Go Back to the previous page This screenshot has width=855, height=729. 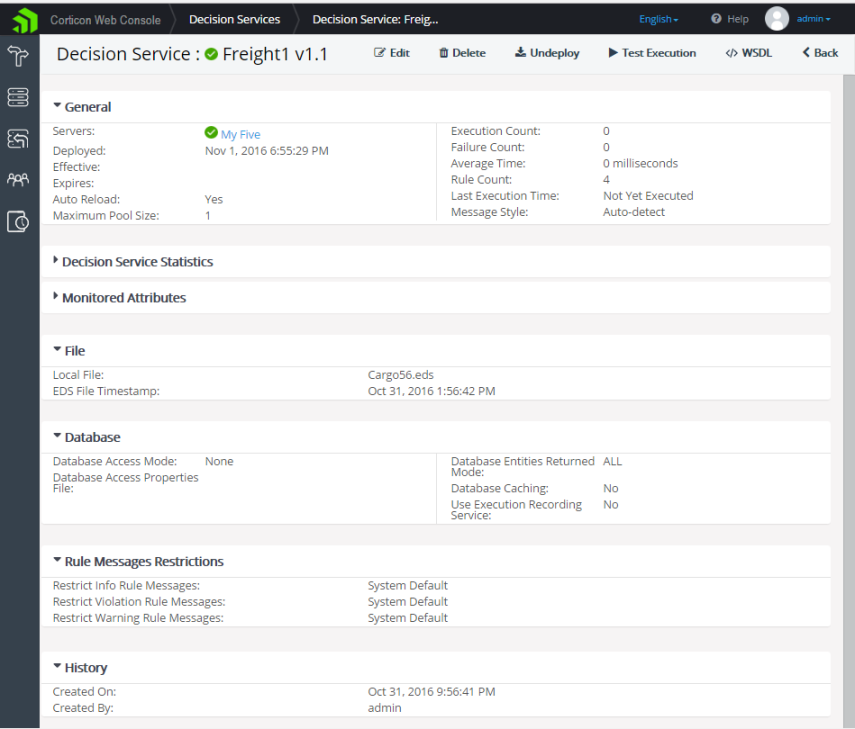820,53
